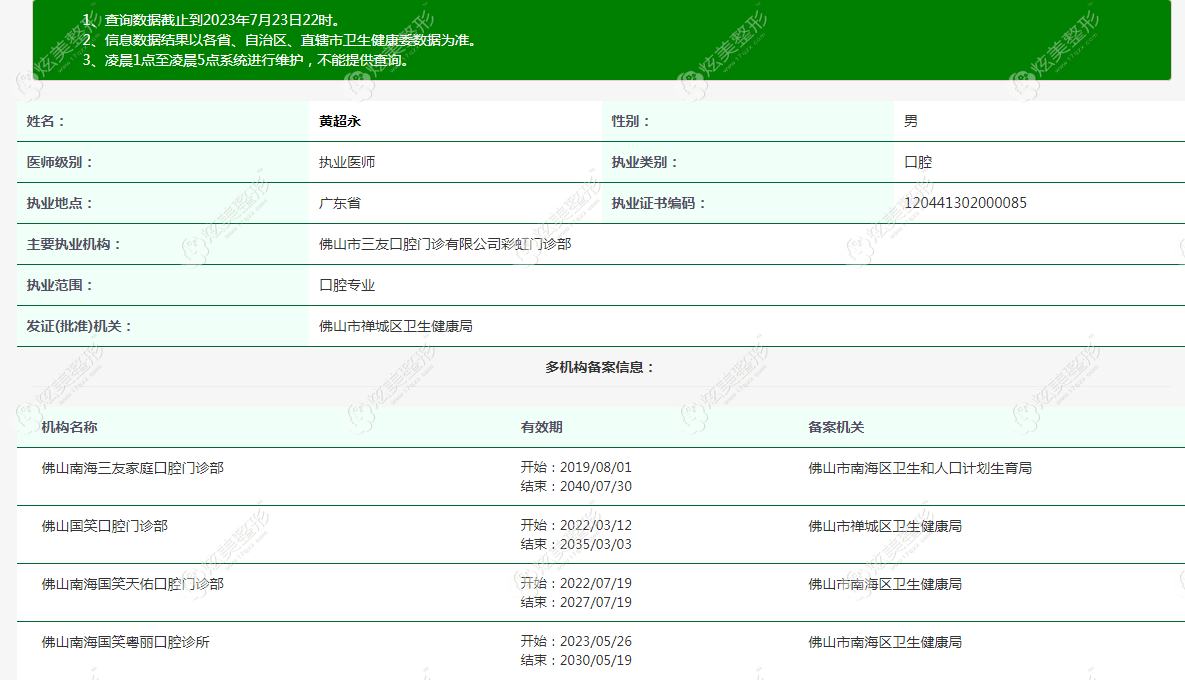
Task: Click the start date 2019/08/01
Action: tap(596, 467)
